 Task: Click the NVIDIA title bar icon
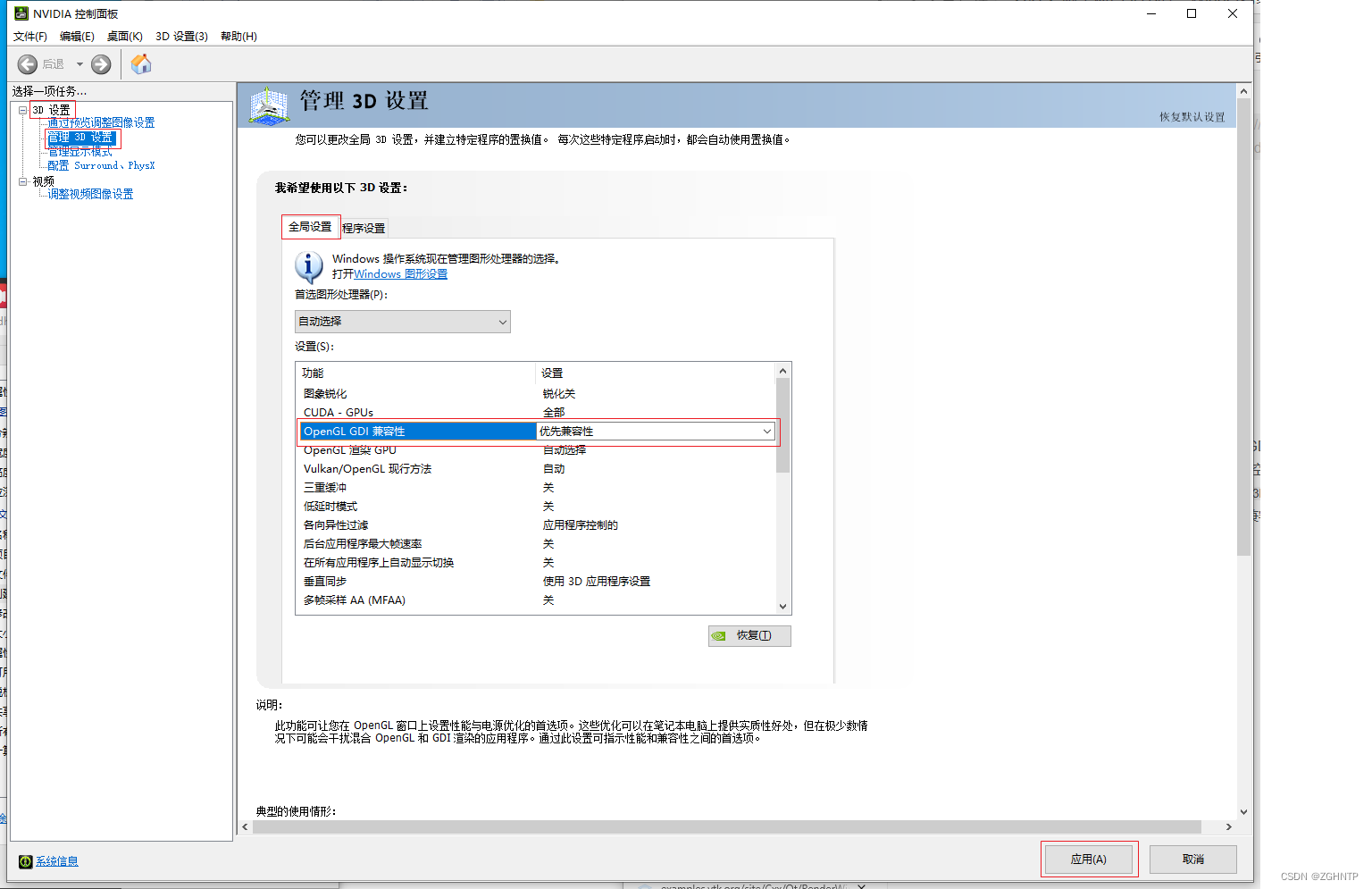[x=21, y=13]
